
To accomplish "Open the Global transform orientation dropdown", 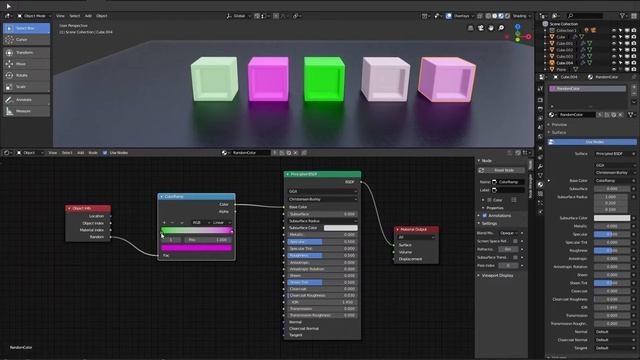I will [x=237, y=16].
